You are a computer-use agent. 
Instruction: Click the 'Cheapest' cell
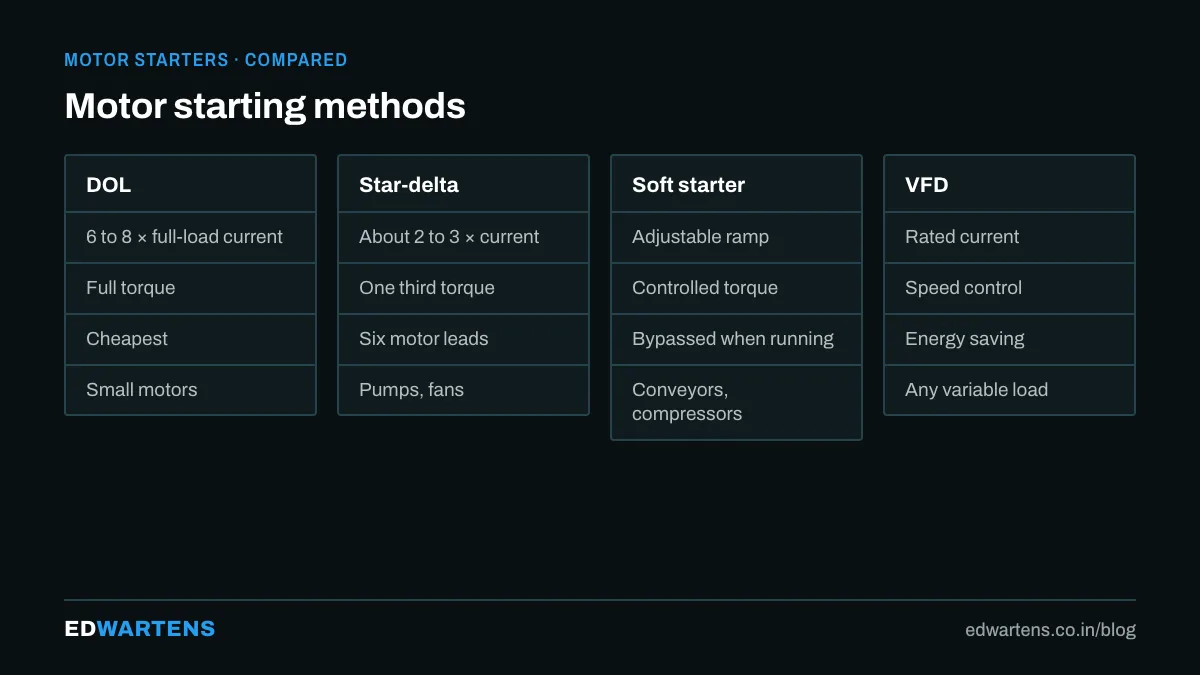190,340
